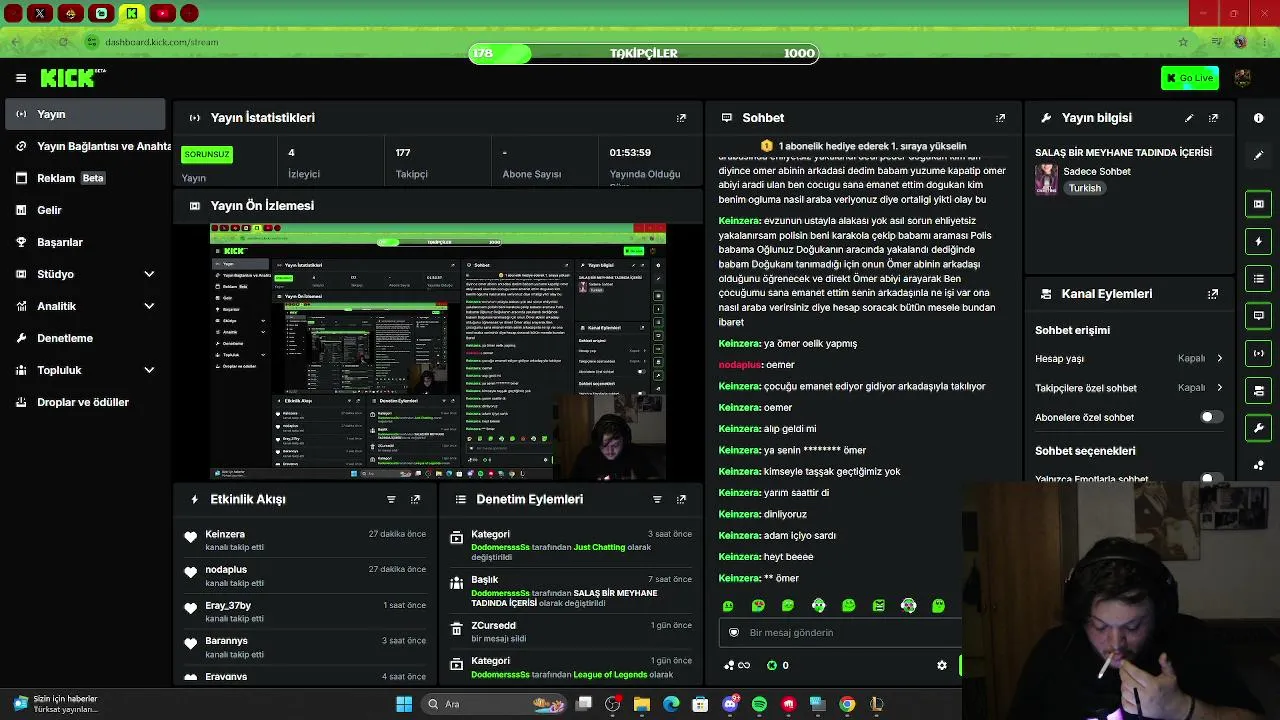
Task: Reload the dashboard page
Action: click(63, 42)
